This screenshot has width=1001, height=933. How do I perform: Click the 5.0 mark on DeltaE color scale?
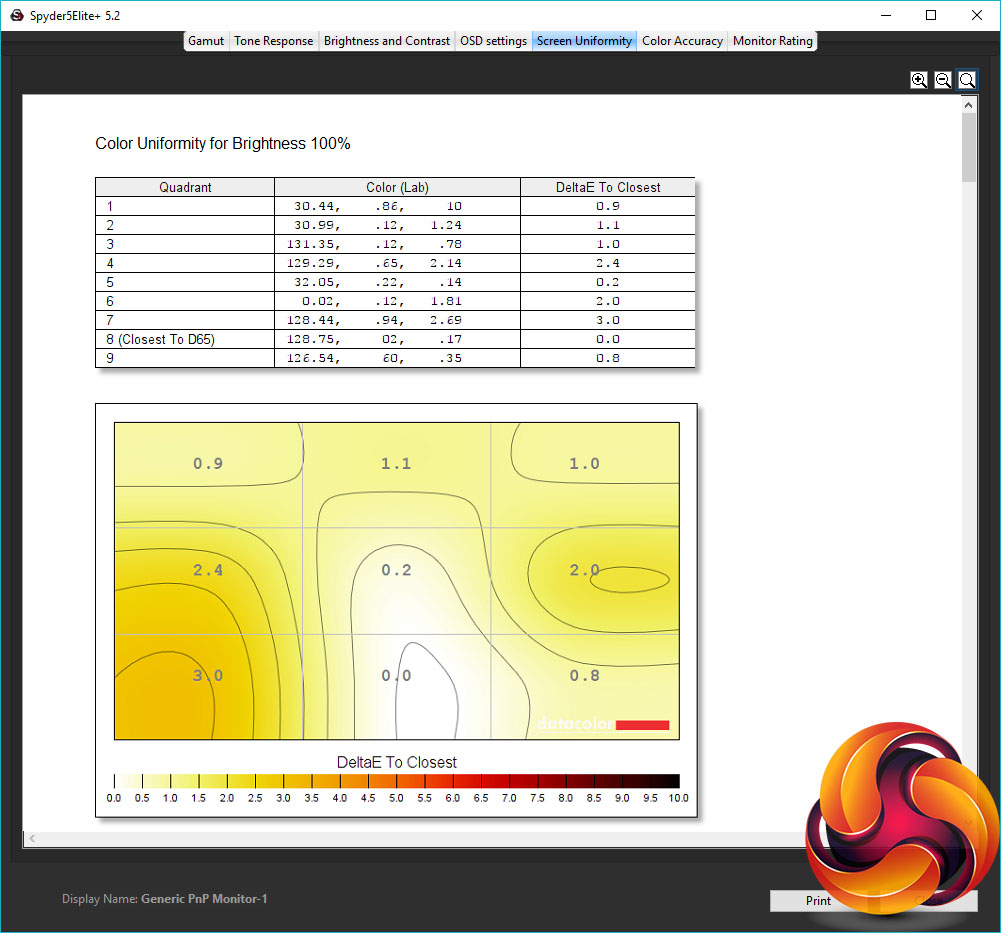point(396,798)
